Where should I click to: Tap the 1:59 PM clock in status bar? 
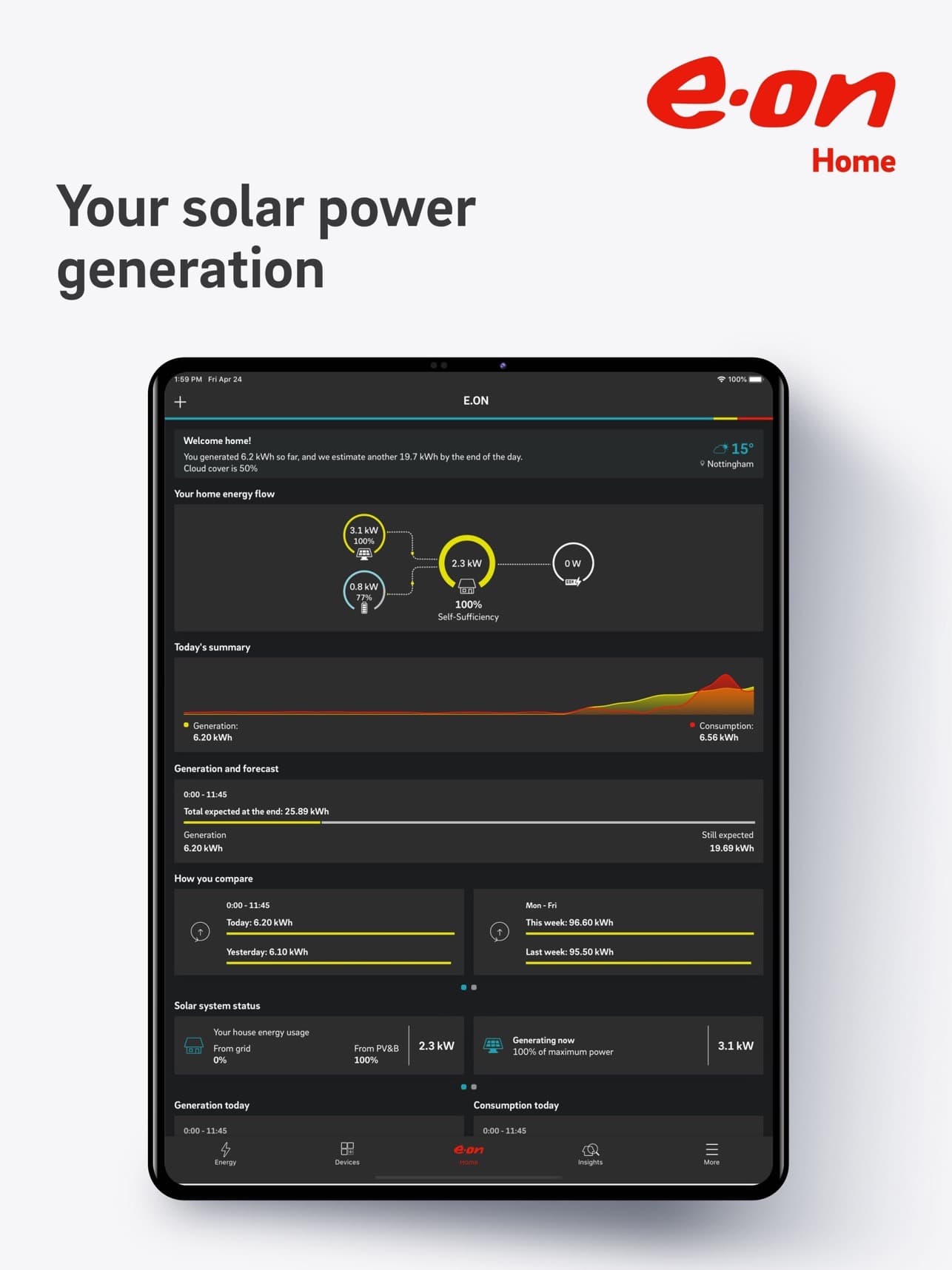188,379
